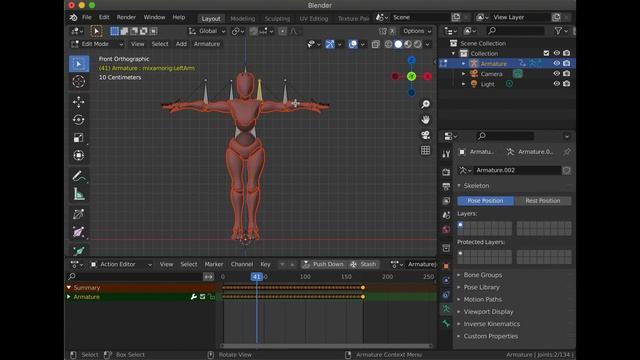Hide the Armature in viewport
This screenshot has width=640, height=360.
pos(556,63)
